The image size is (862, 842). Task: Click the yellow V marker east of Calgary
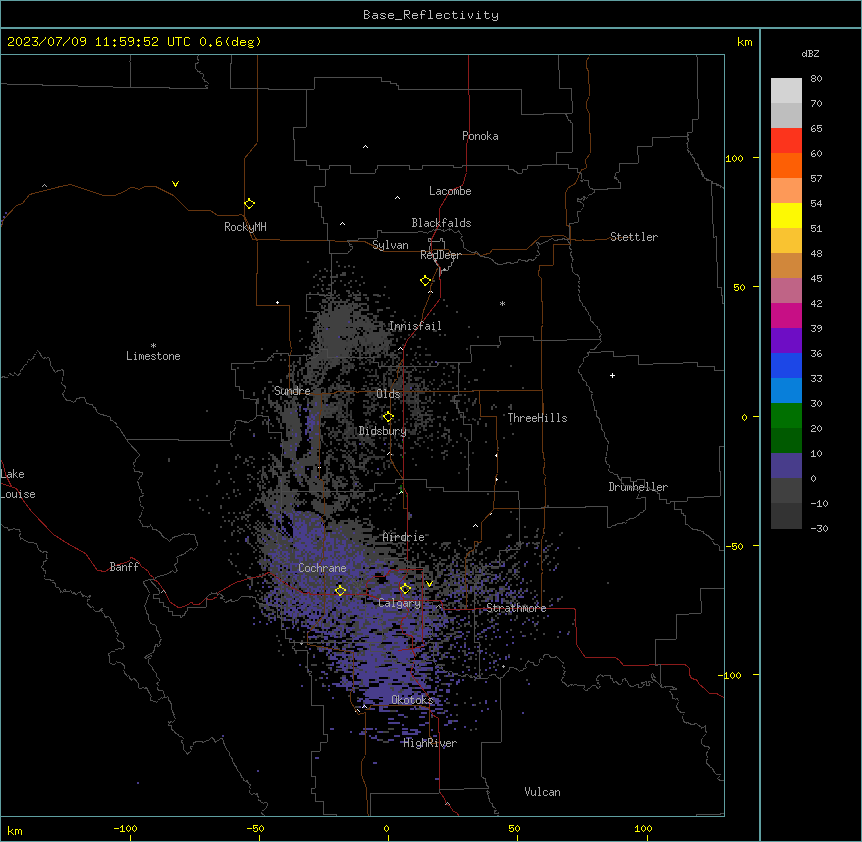tap(429, 584)
